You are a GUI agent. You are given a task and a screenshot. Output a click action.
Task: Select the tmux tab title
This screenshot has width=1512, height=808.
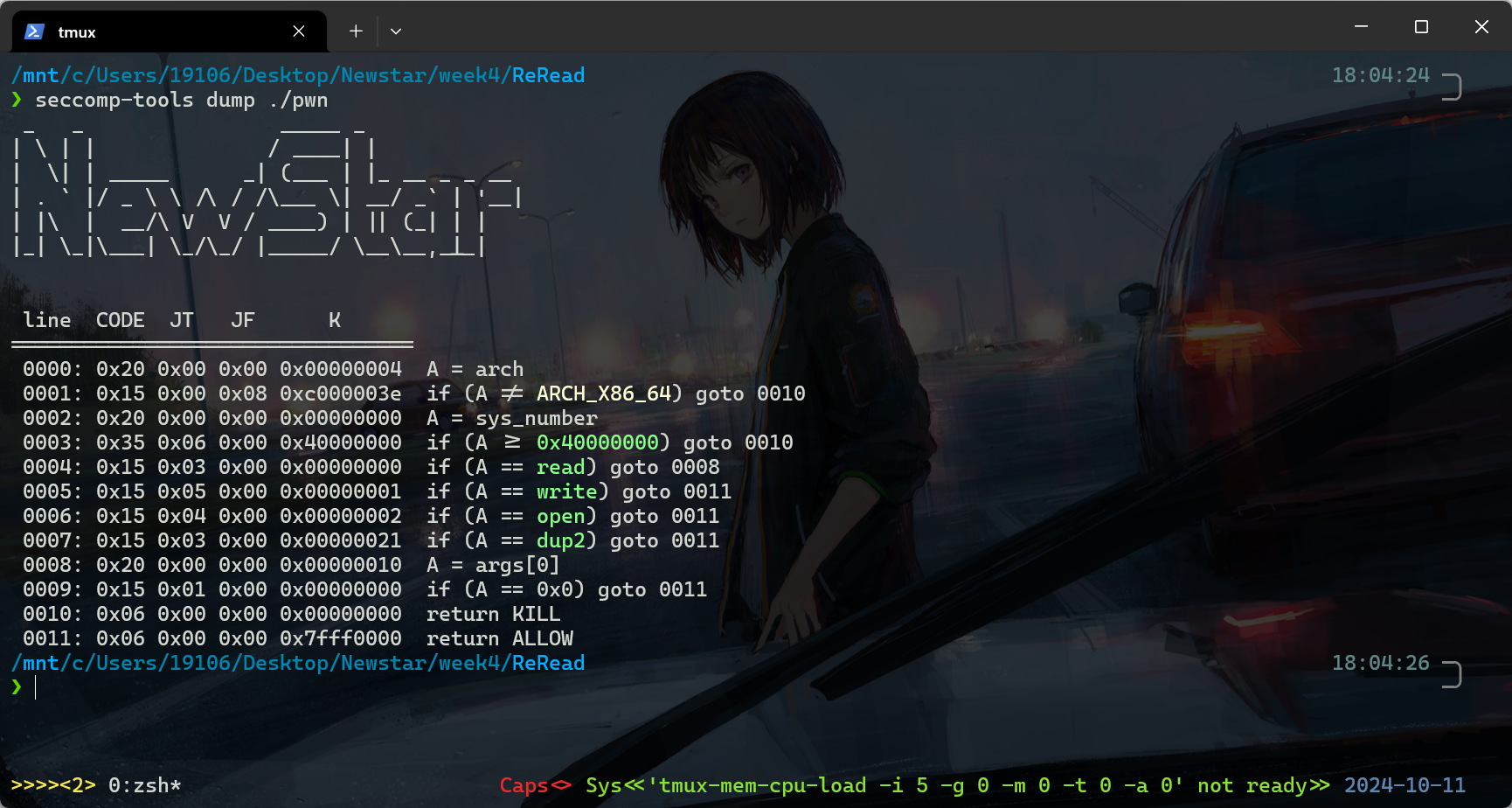click(77, 32)
